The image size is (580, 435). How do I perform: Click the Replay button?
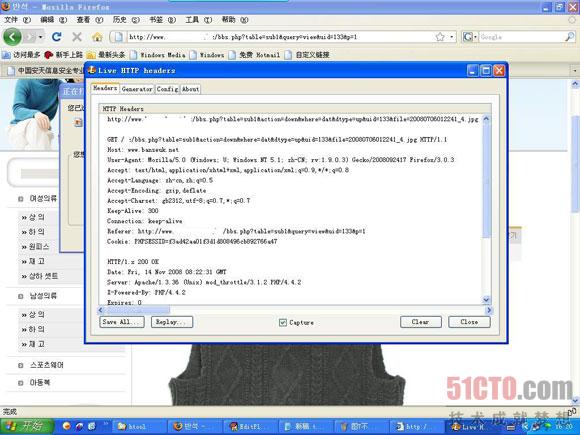[x=172, y=322]
